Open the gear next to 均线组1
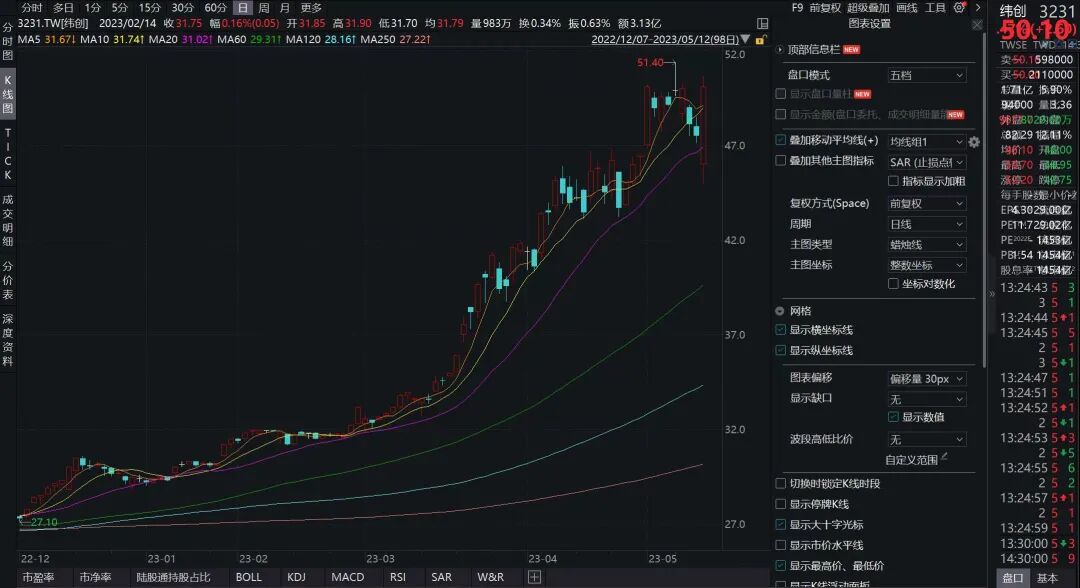Screen dimensions: 1080x588 [x=974, y=142]
